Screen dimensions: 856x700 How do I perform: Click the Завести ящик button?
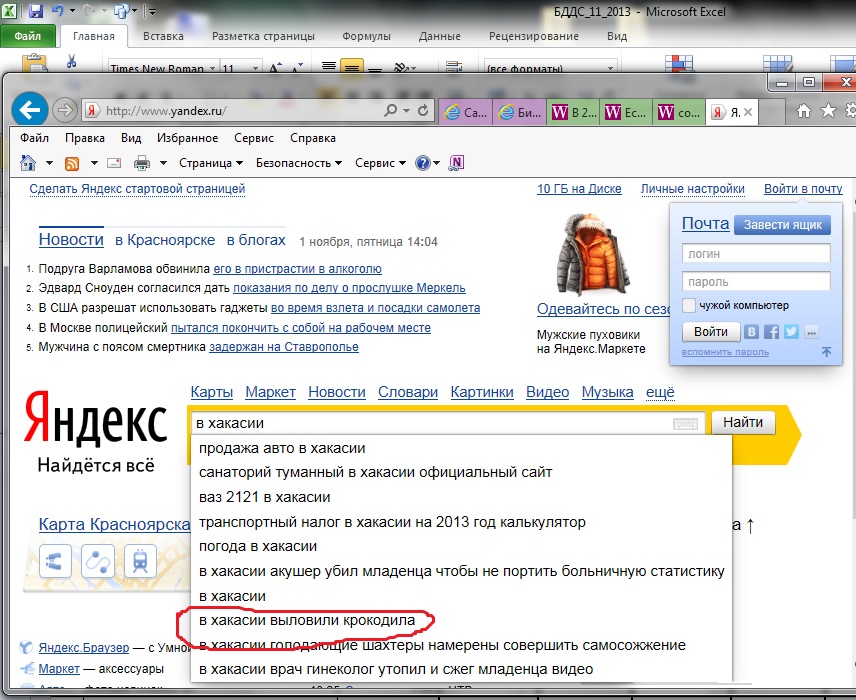pyautogui.click(x=782, y=225)
